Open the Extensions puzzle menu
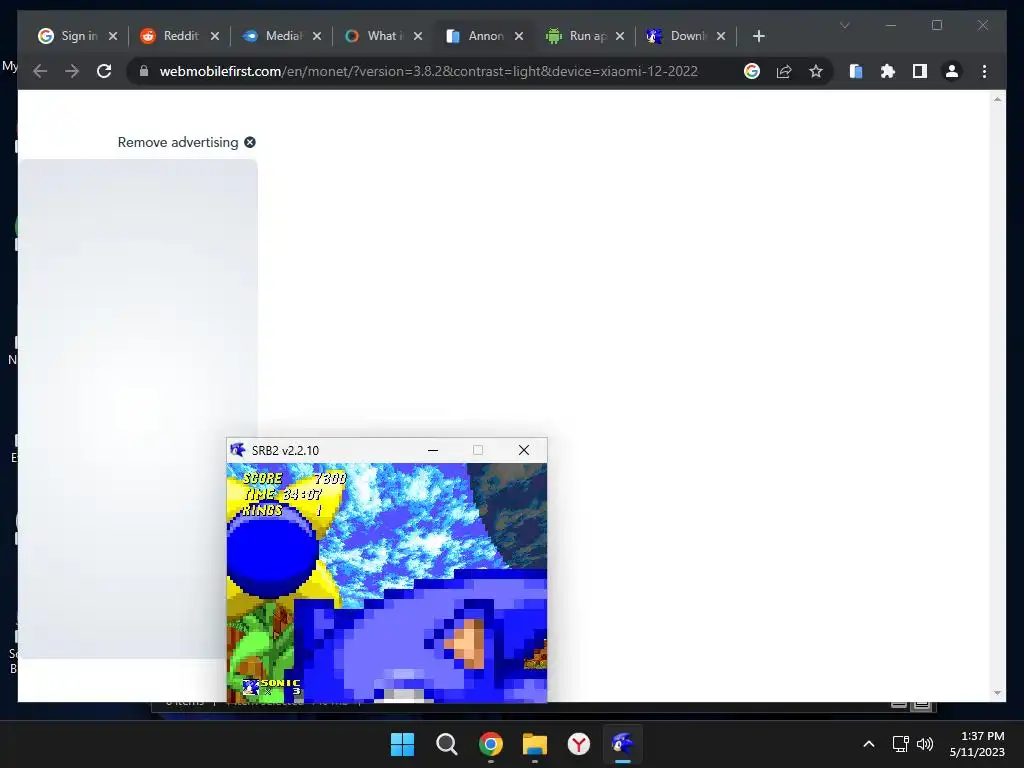1024x768 pixels. [888, 71]
